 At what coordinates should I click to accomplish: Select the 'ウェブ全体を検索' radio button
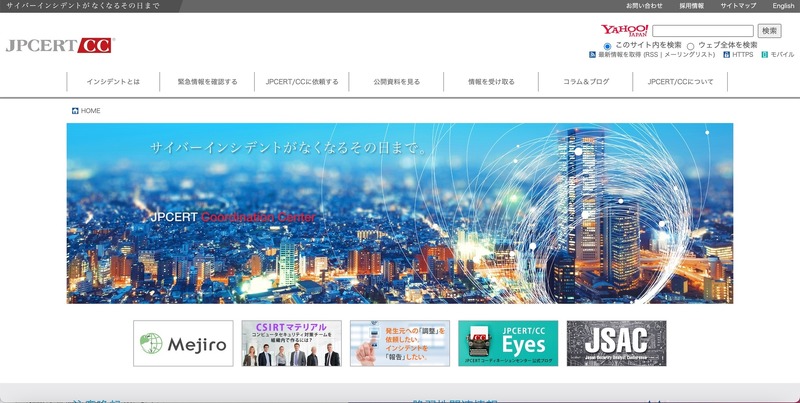point(690,45)
